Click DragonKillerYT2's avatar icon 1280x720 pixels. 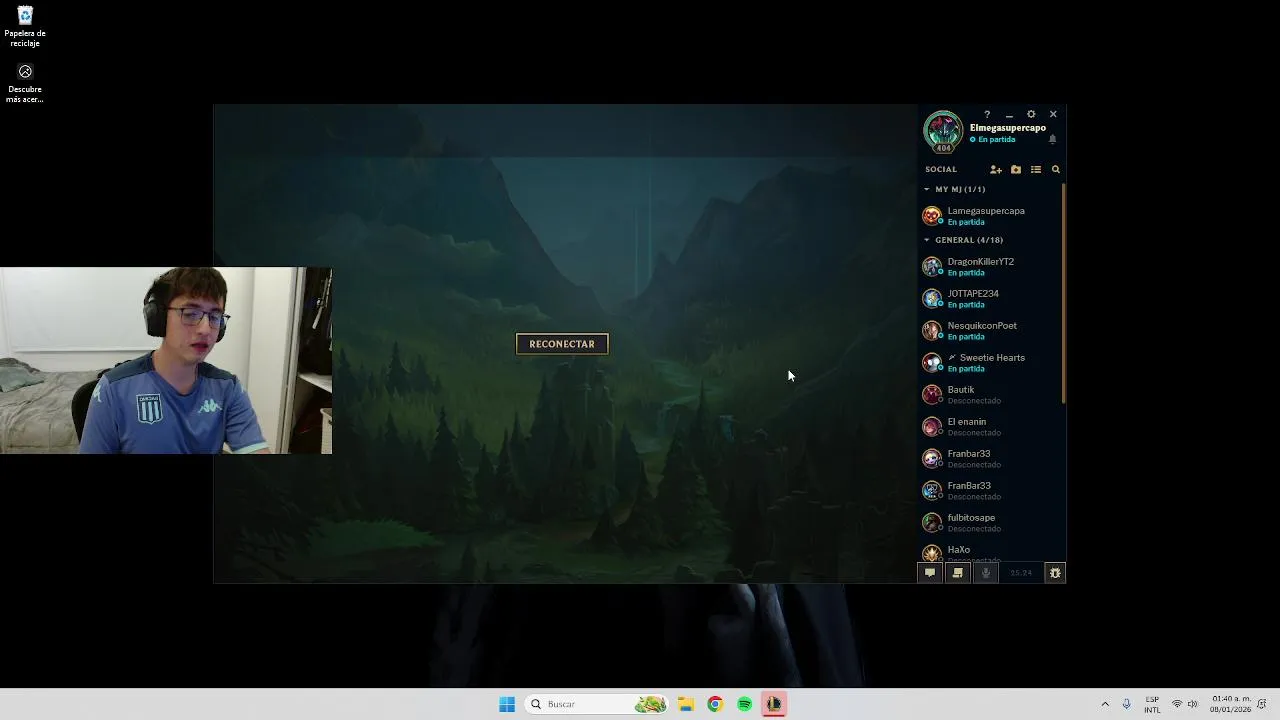pyautogui.click(x=932, y=267)
